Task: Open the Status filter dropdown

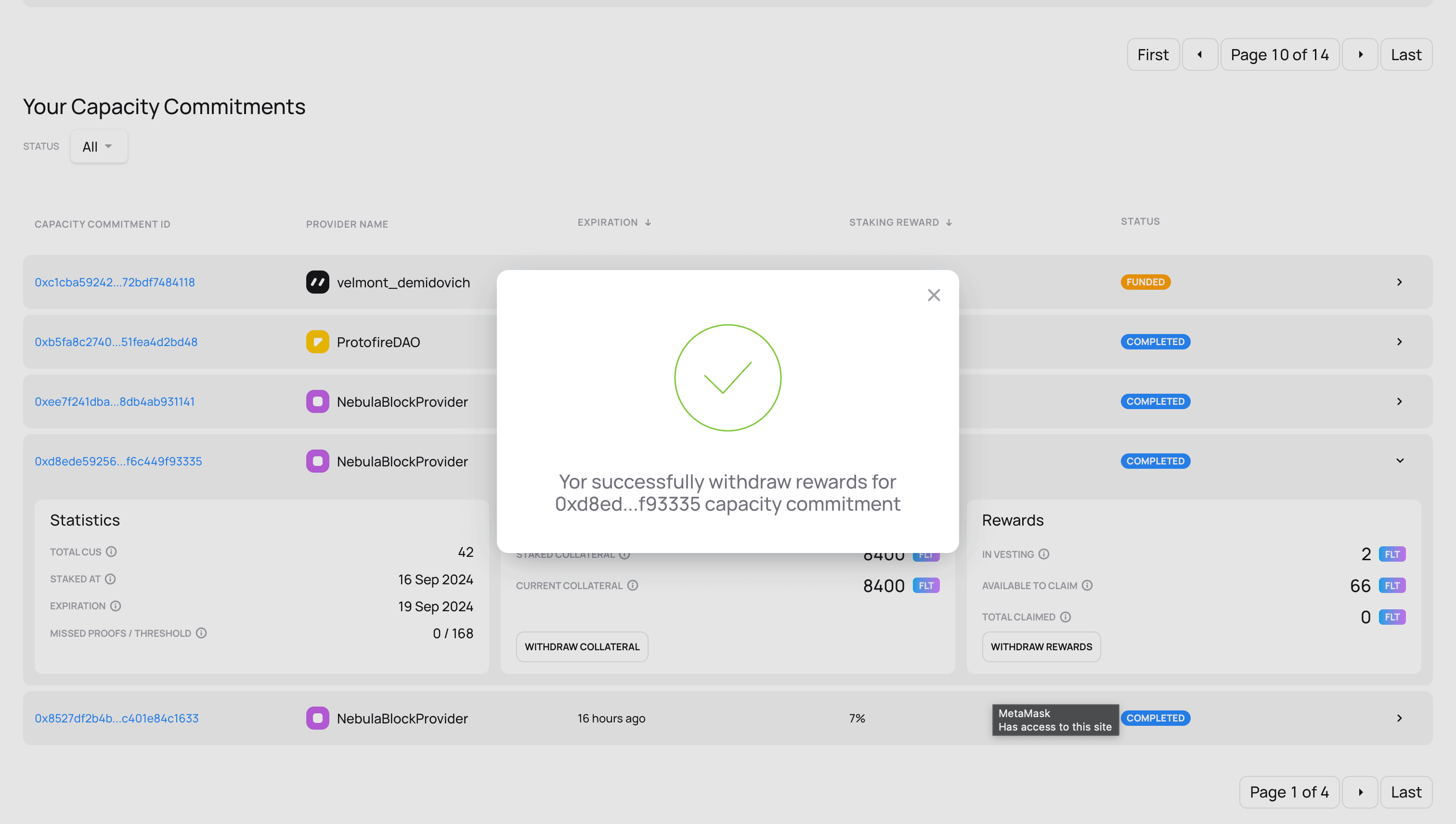Action: 99,146
